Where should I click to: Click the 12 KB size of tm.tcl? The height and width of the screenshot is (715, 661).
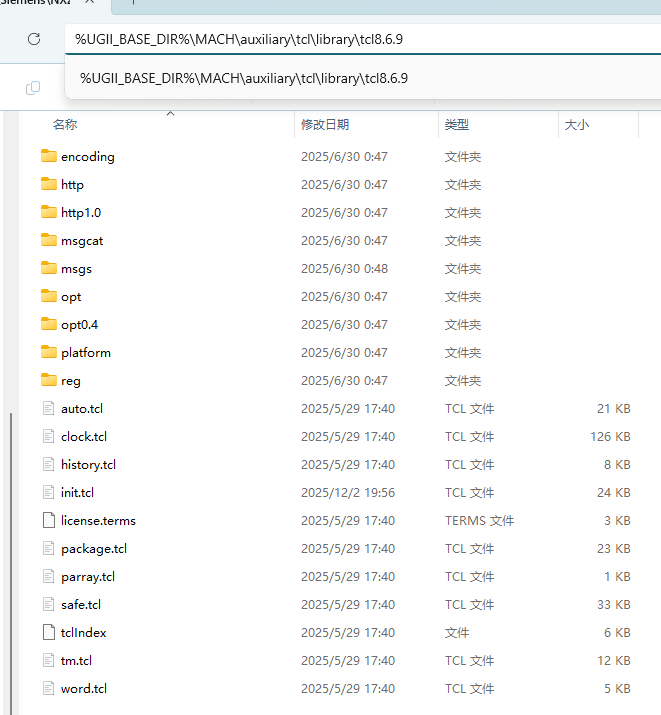point(614,661)
